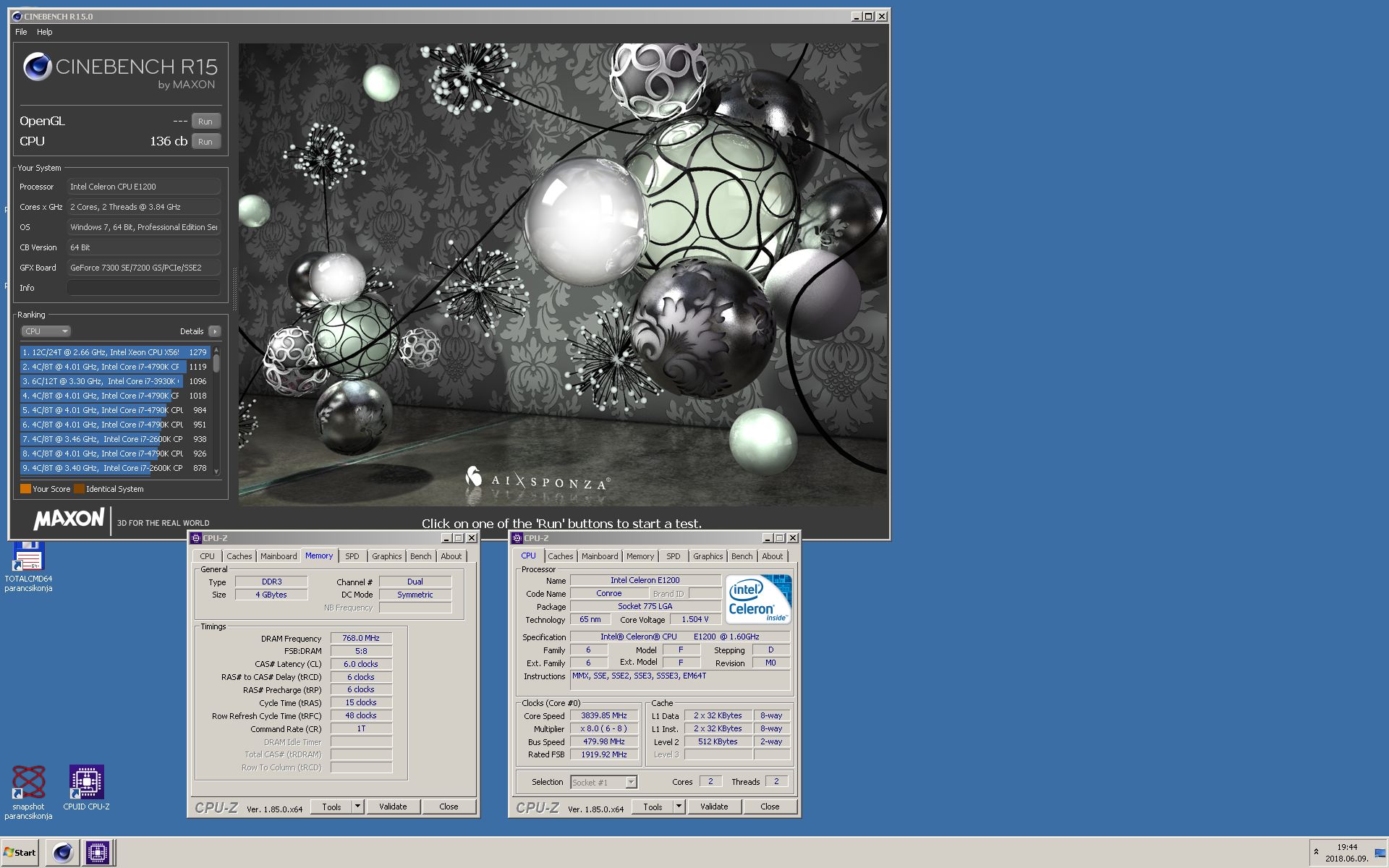Open the Socket #1 selection dropdown

604,782
